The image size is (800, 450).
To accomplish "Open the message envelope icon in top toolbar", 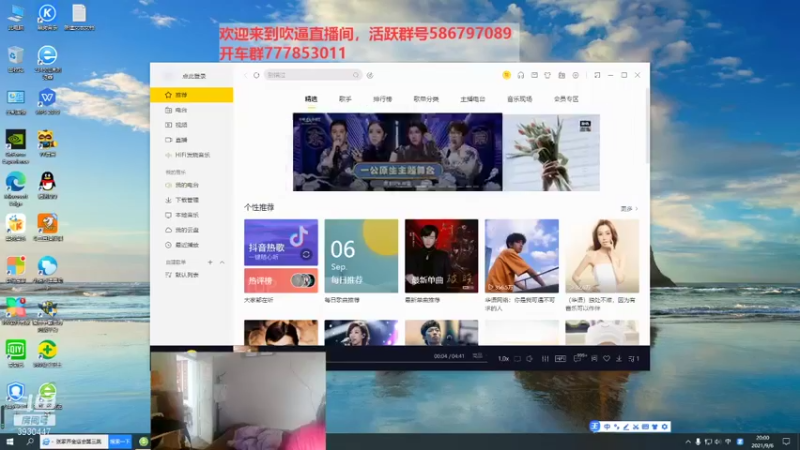I will (534, 75).
